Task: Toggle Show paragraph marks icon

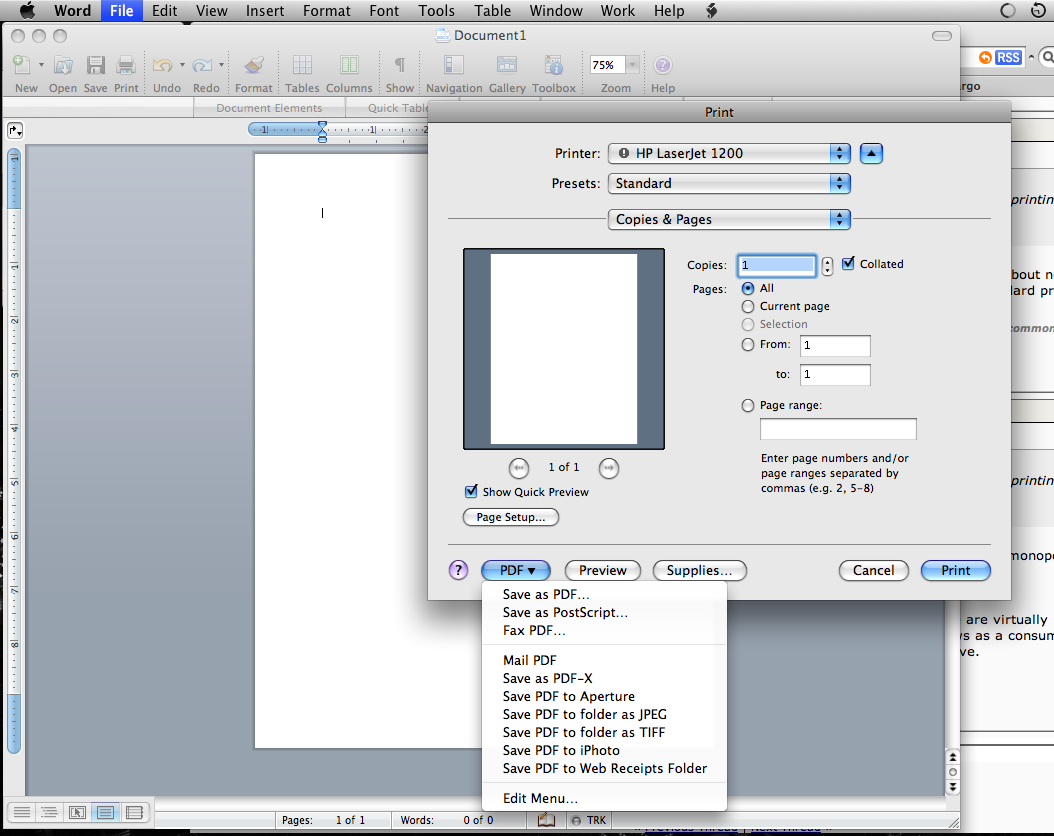Action: 399,65
